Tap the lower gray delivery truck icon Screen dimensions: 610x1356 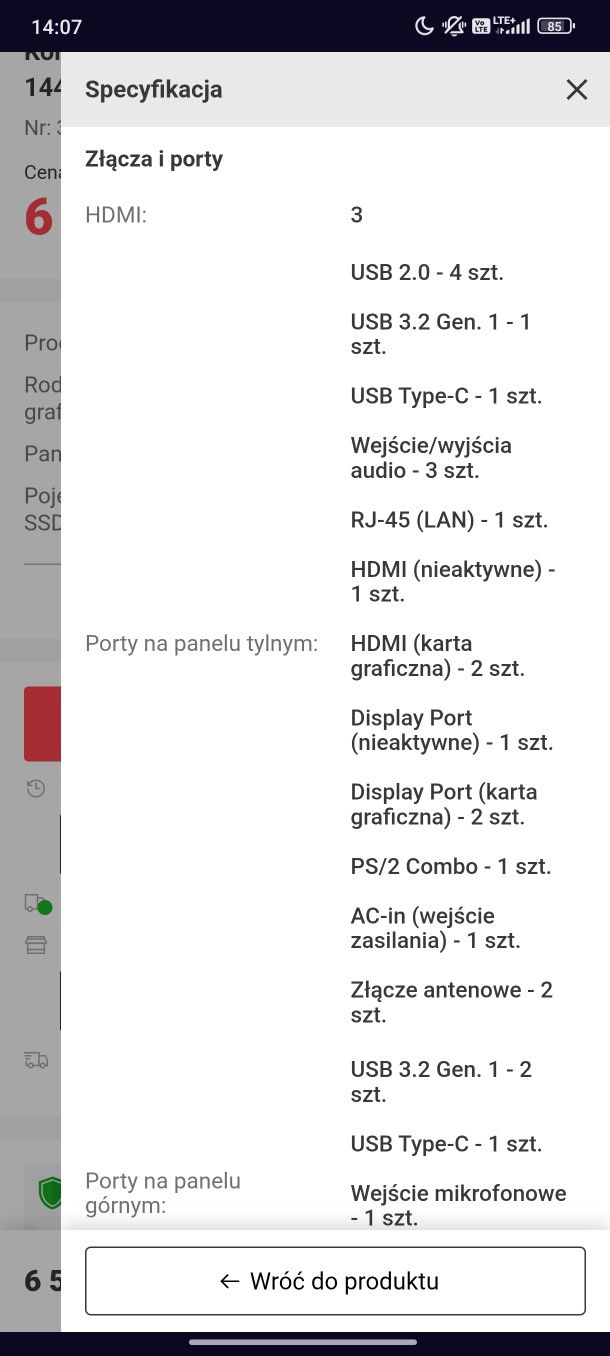[36, 1060]
